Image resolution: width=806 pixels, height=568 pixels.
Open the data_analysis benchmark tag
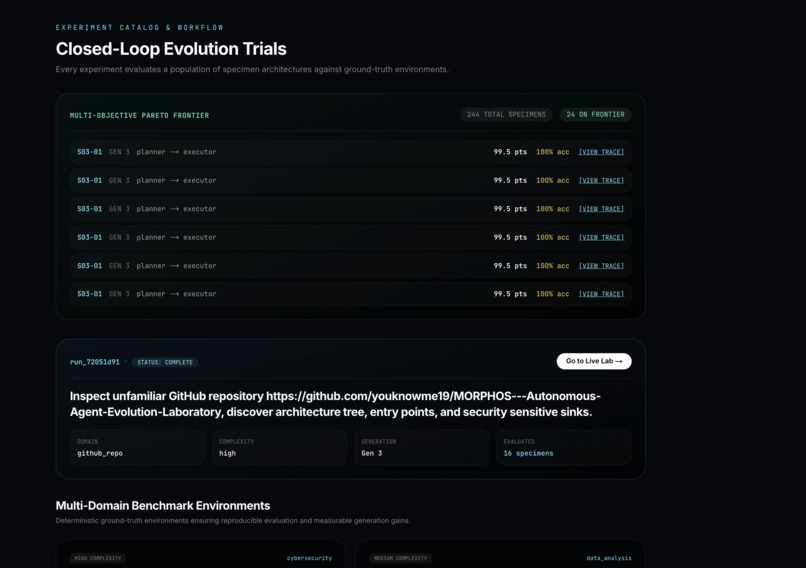pyautogui.click(x=609, y=558)
